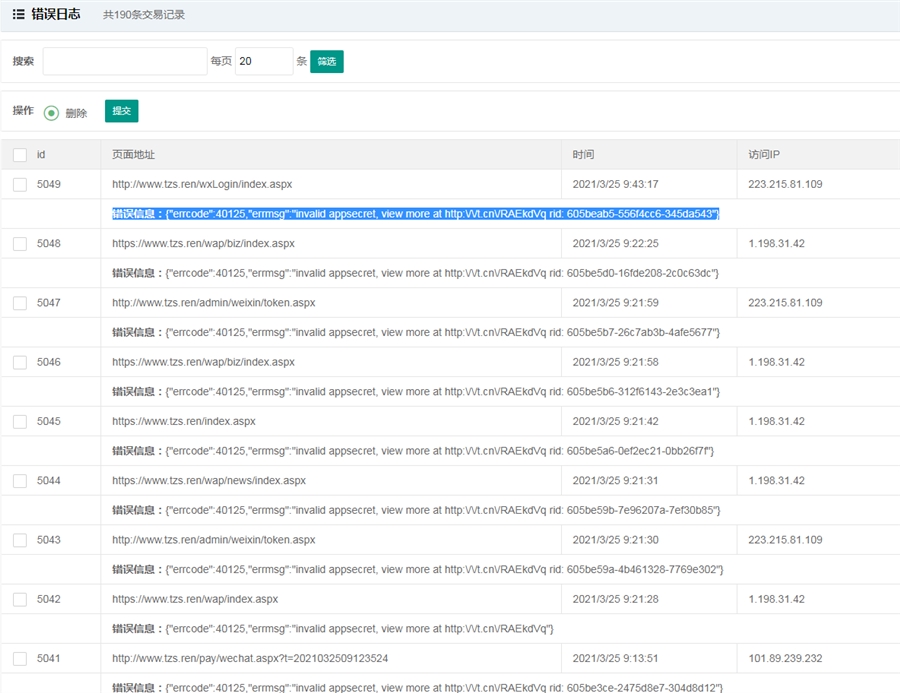Click the pay/wechat.aspx page URL
This screenshot has height=693, width=900.
tap(249, 658)
